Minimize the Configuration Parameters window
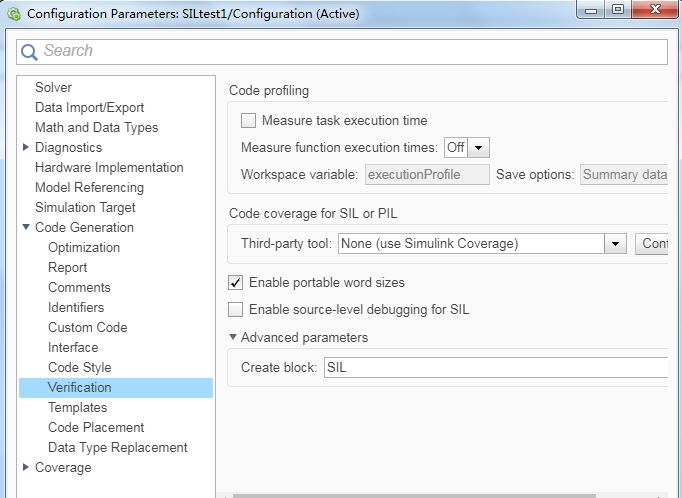The image size is (682, 498). (591, 10)
